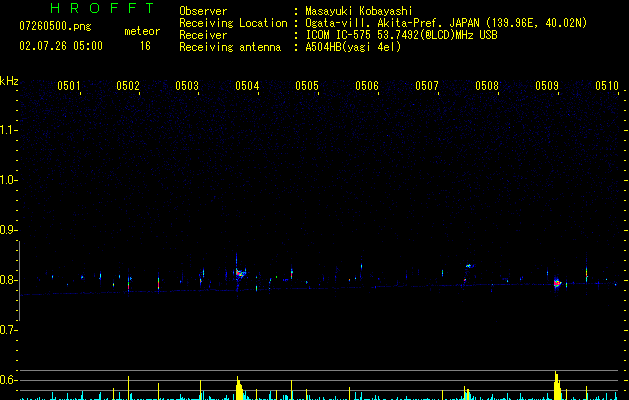Click the ICOM IC-575 receiver details

401,35
